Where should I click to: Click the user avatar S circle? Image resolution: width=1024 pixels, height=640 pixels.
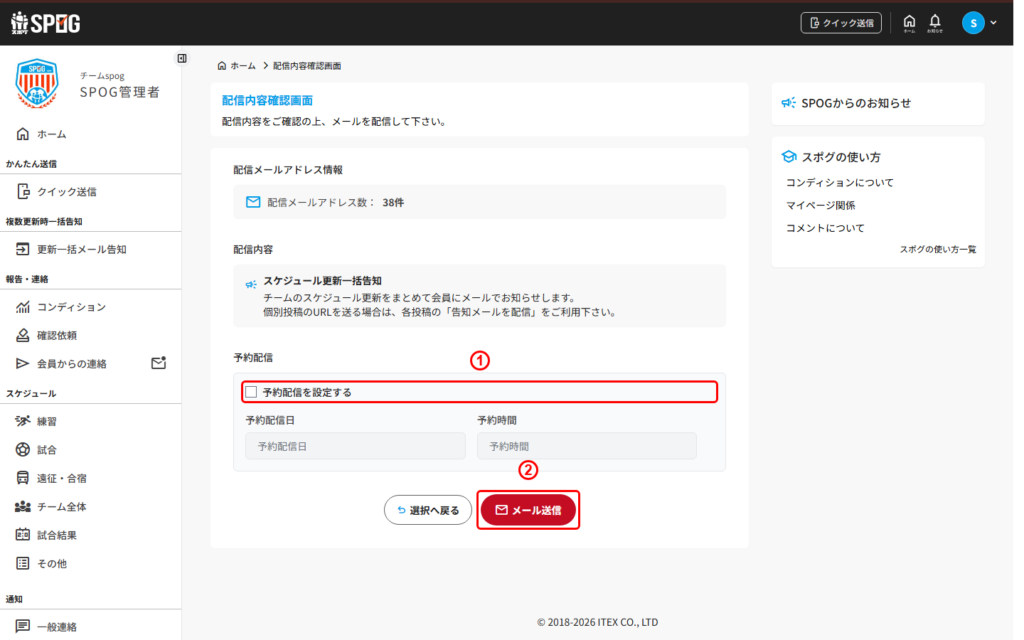pyautogui.click(x=973, y=23)
